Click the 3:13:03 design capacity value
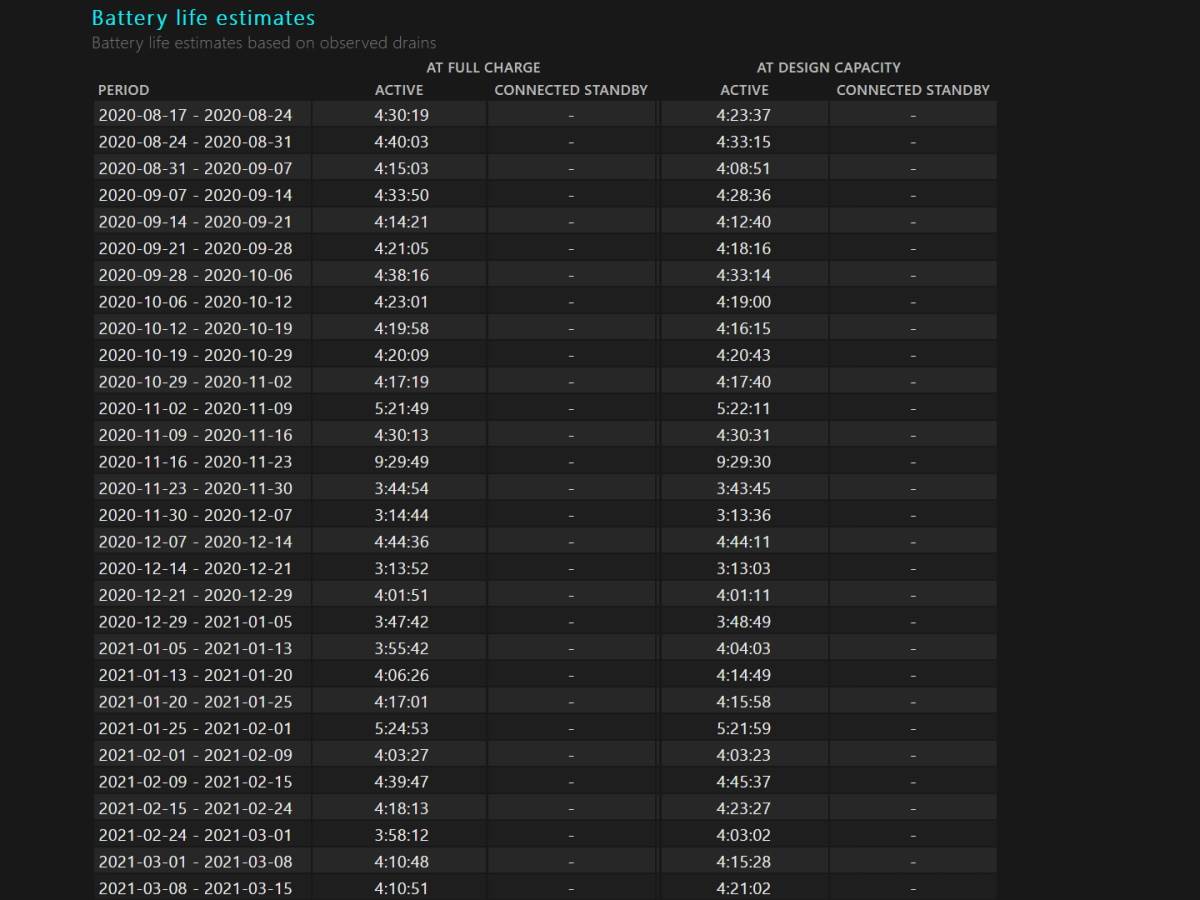Screen dimensions: 1200x900 point(743,568)
